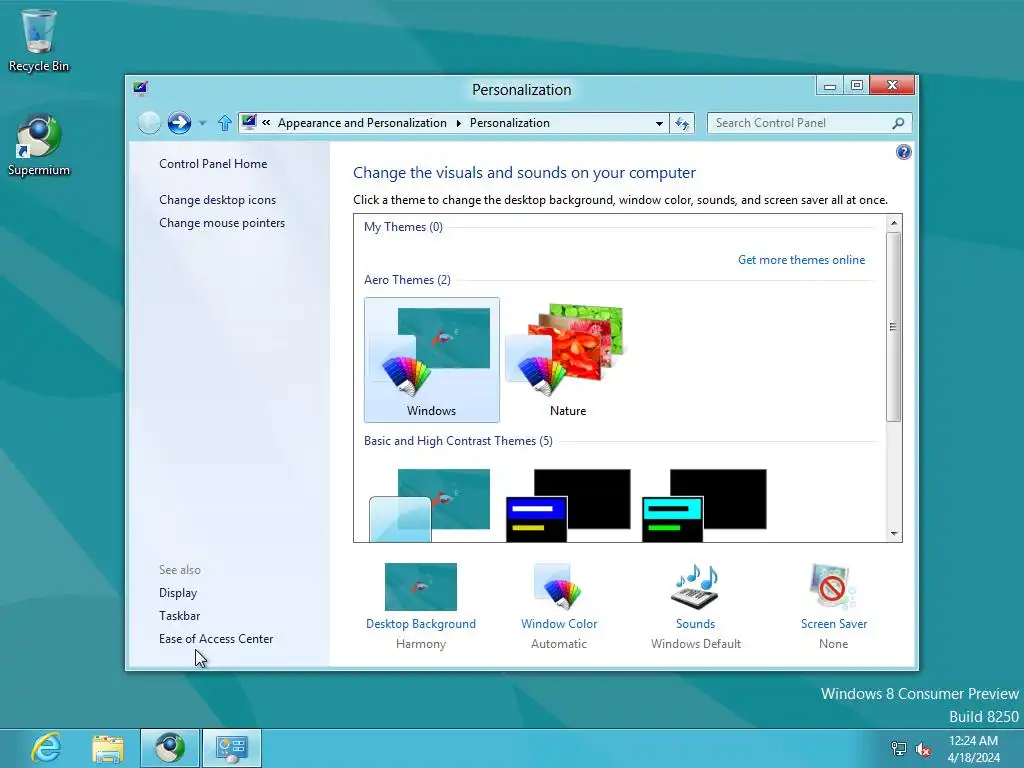Go to Appearance and Personalization breadcrumb
Image resolution: width=1024 pixels, height=768 pixels.
coord(362,123)
